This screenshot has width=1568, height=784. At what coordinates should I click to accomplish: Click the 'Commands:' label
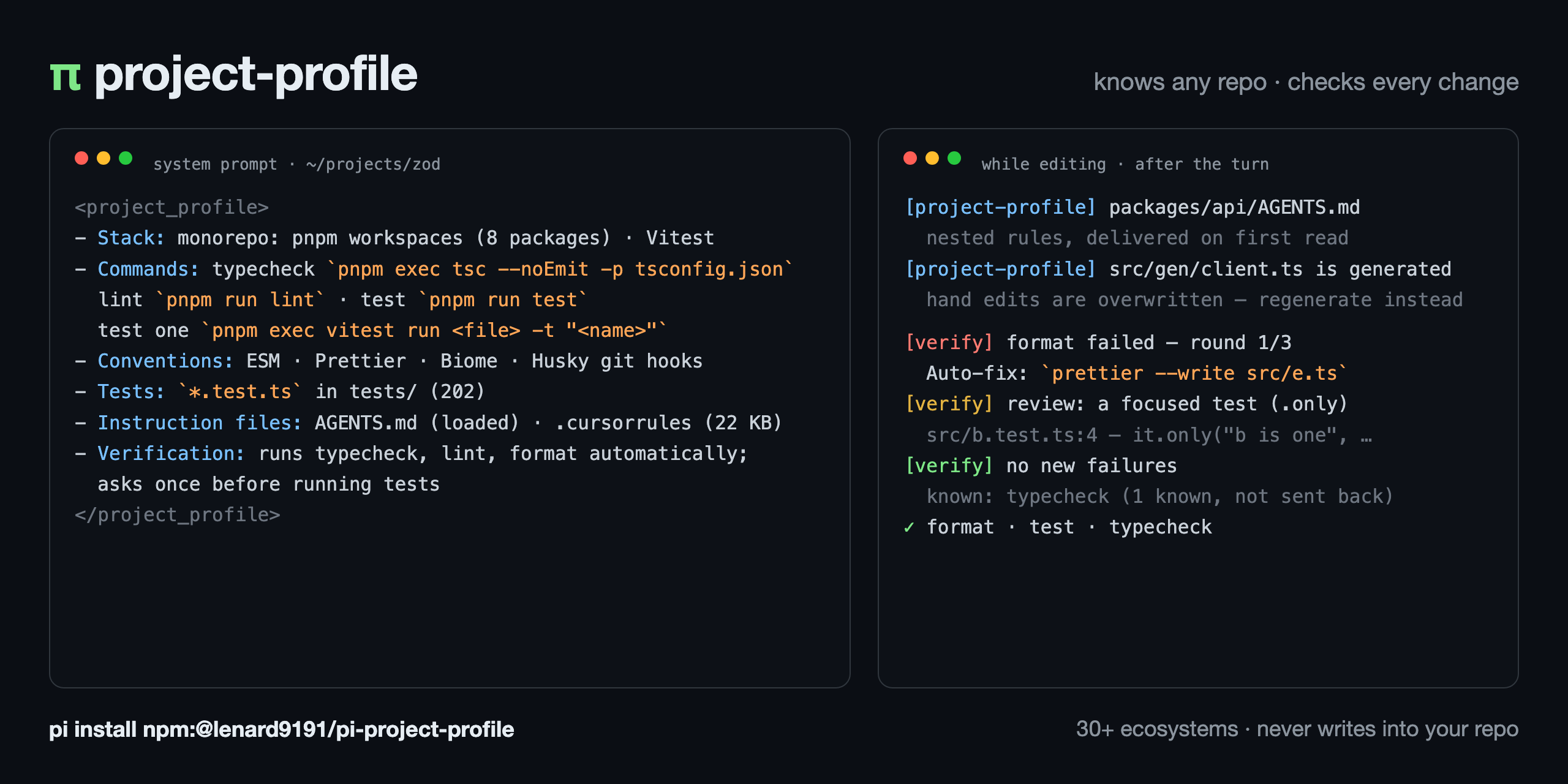click(x=148, y=269)
